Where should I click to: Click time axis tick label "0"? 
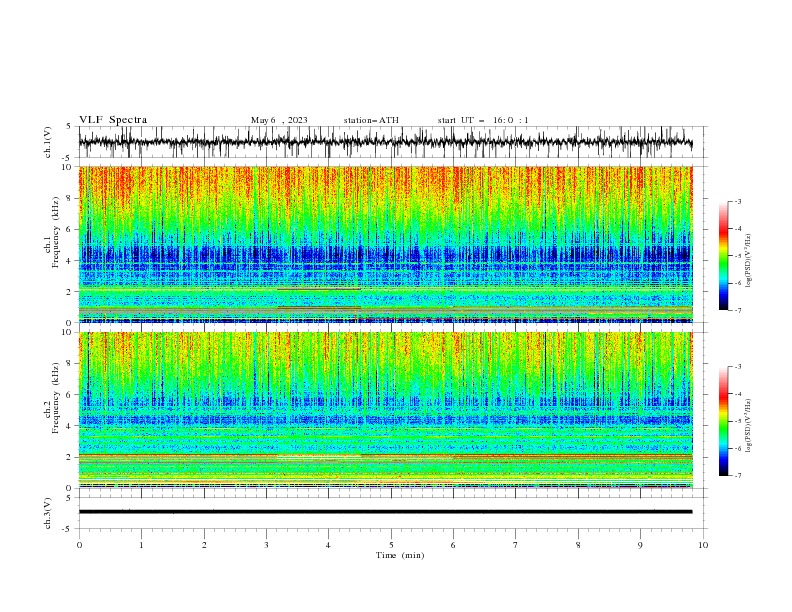[79, 545]
